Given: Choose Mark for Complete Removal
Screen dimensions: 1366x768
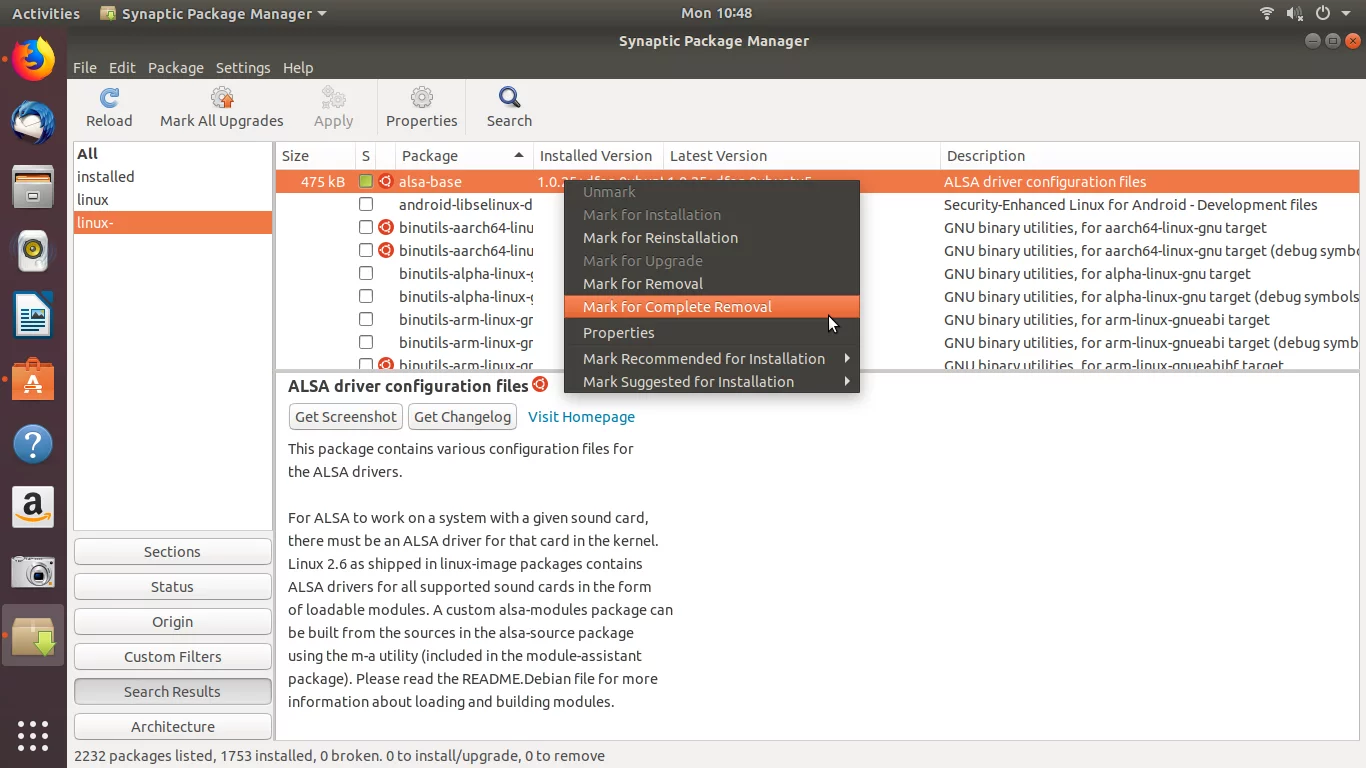Looking at the screenshot, I should click(x=712, y=307).
